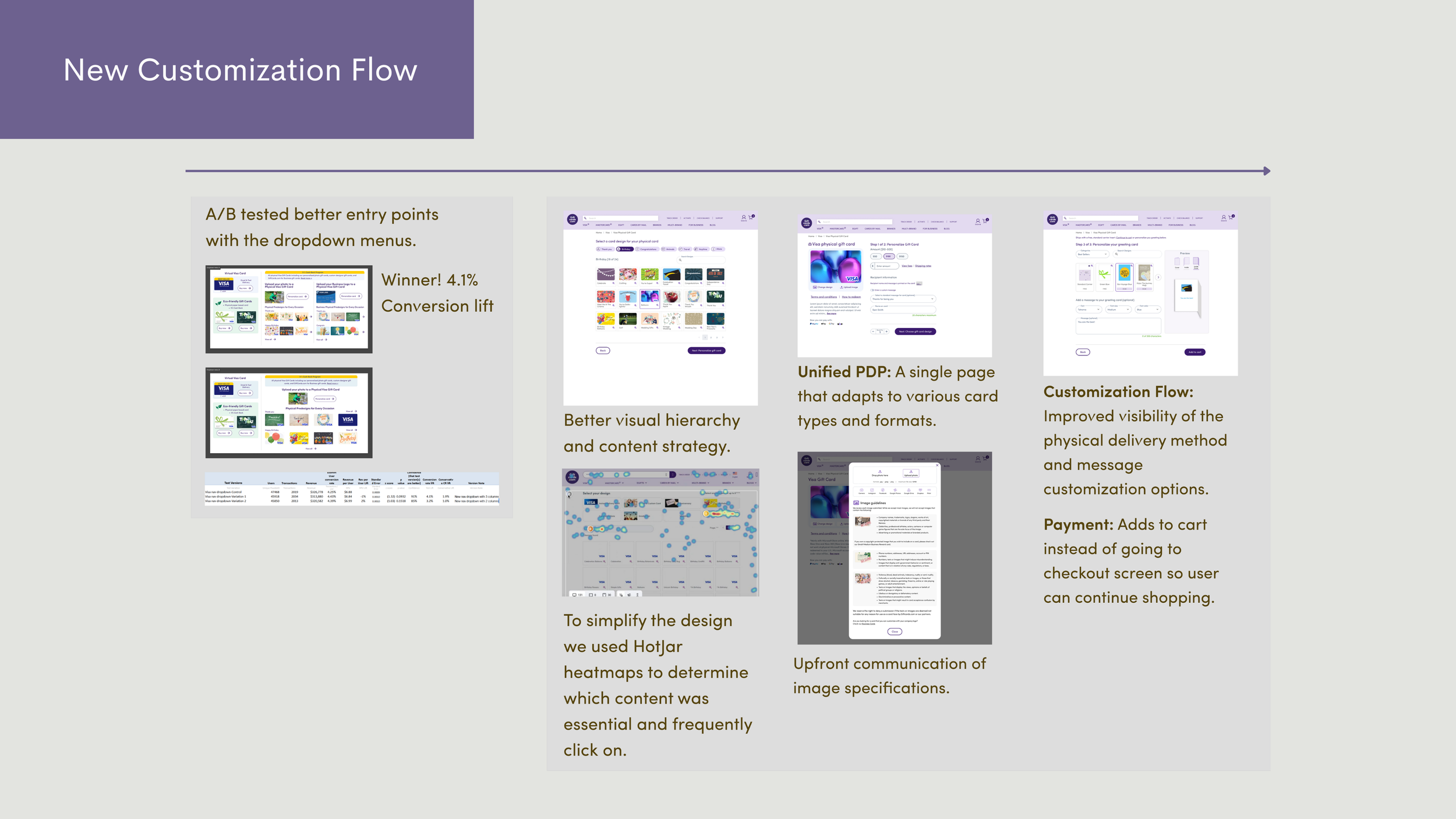This screenshot has width=1456, height=819.
Task: Click the Gift Cards logo in the Unified PDP mockup
Action: [807, 223]
